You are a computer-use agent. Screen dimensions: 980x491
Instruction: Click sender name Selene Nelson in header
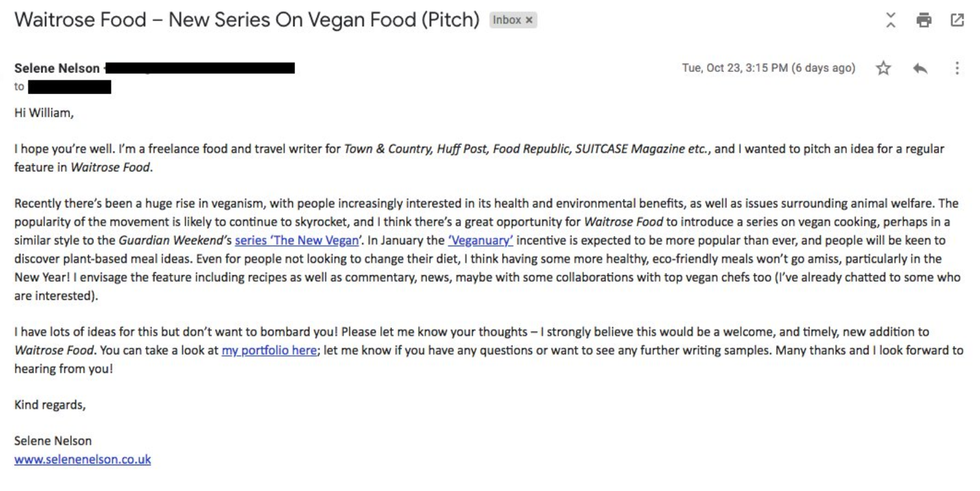tap(57, 68)
